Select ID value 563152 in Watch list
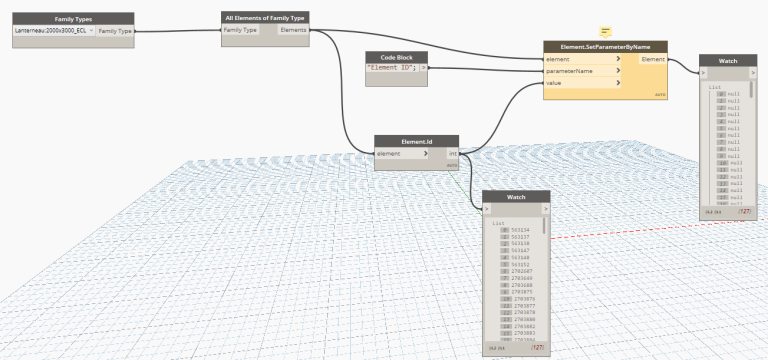Image resolution: width=768 pixels, height=360 pixels. (x=520, y=264)
